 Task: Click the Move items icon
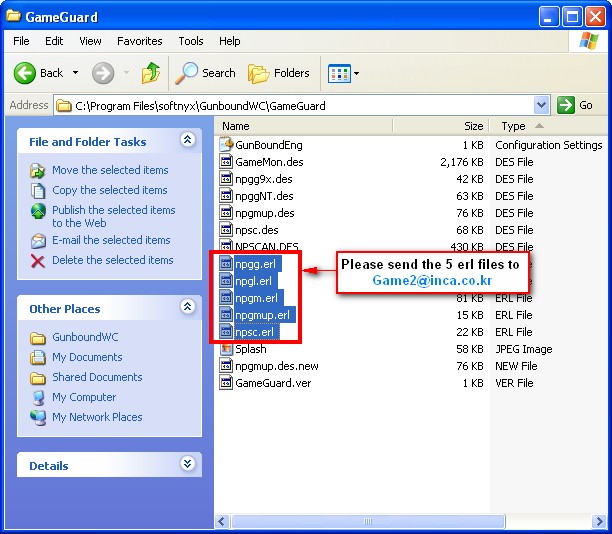point(38,171)
